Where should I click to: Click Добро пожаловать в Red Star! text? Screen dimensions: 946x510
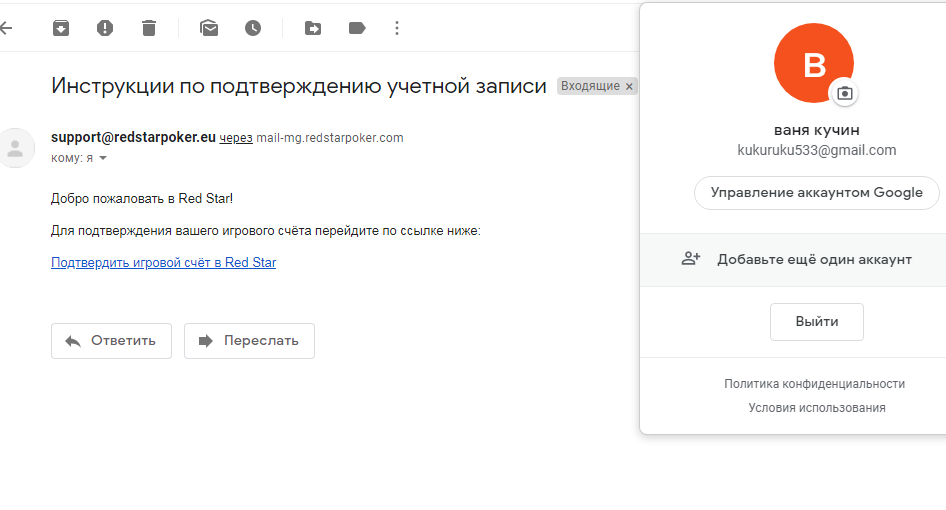[142, 199]
